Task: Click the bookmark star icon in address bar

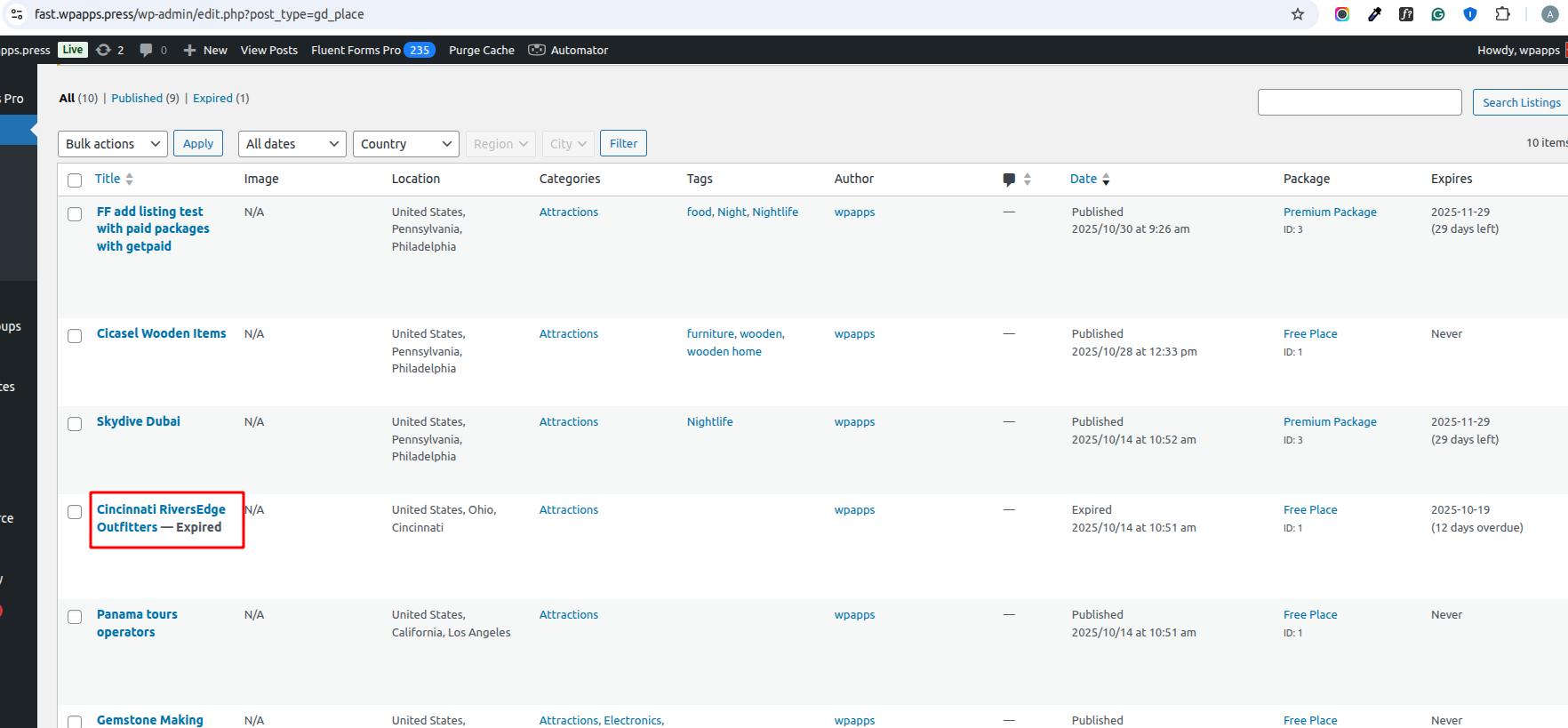Action: [x=1298, y=14]
